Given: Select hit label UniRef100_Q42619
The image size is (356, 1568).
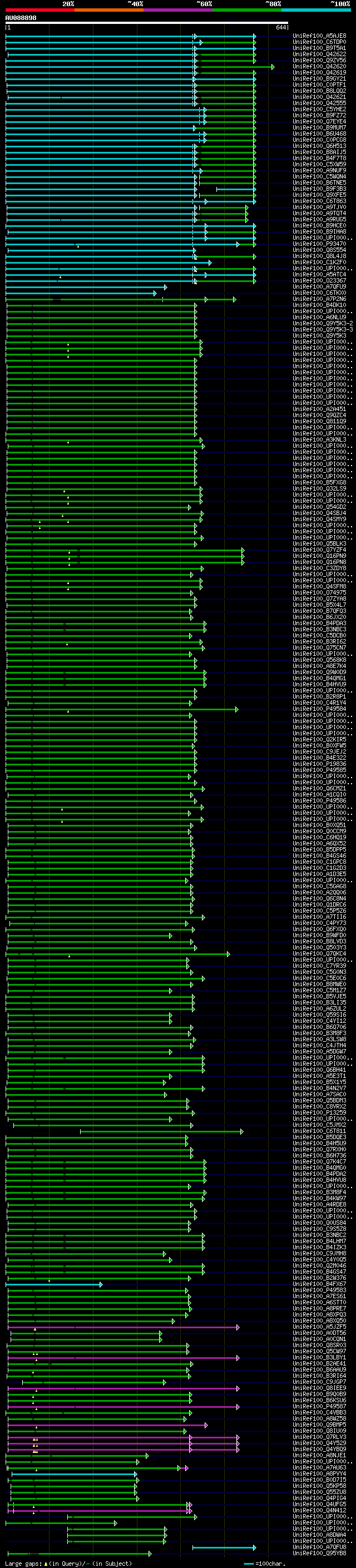Looking at the screenshot, I should (x=319, y=72).
